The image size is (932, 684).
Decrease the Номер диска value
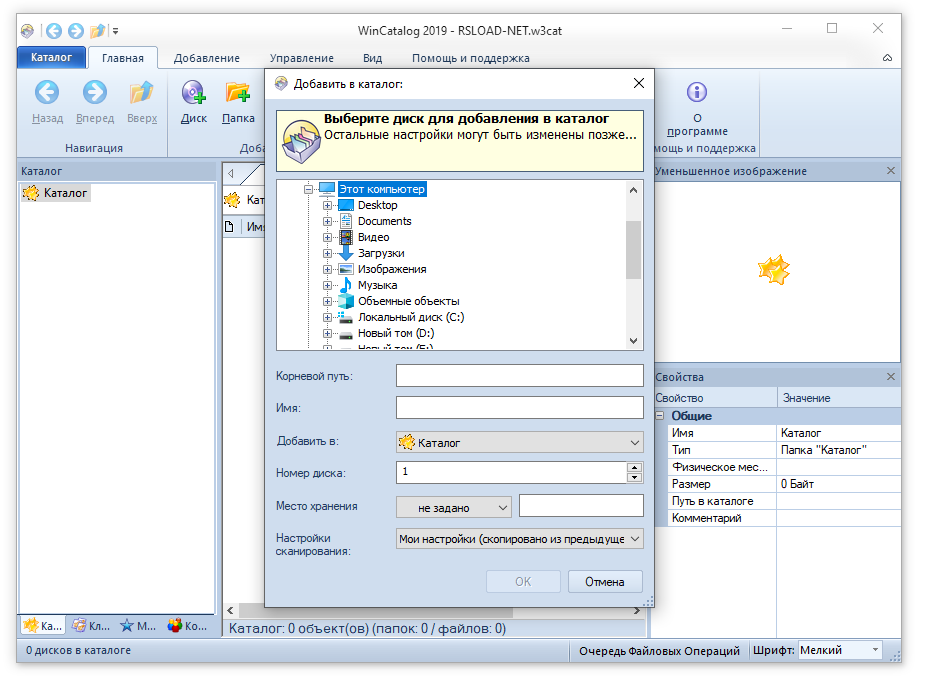pos(634,477)
